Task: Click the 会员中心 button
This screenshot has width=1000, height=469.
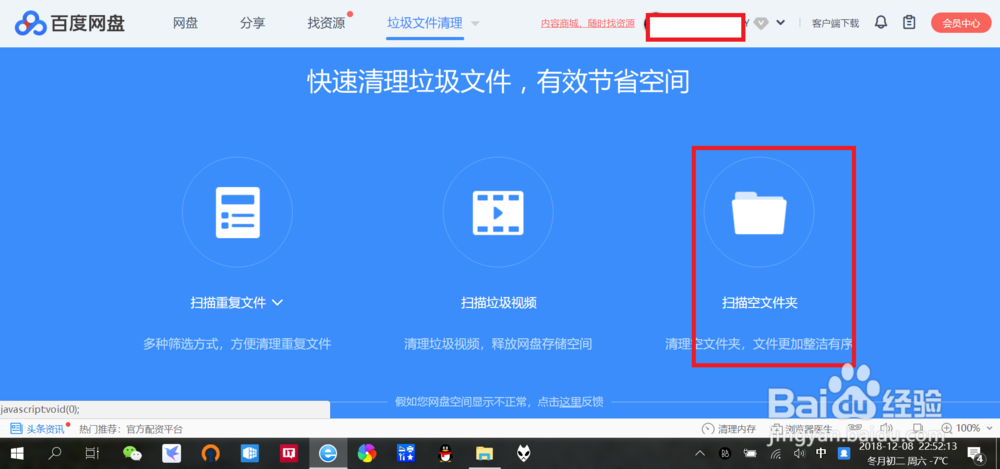Action: click(961, 23)
